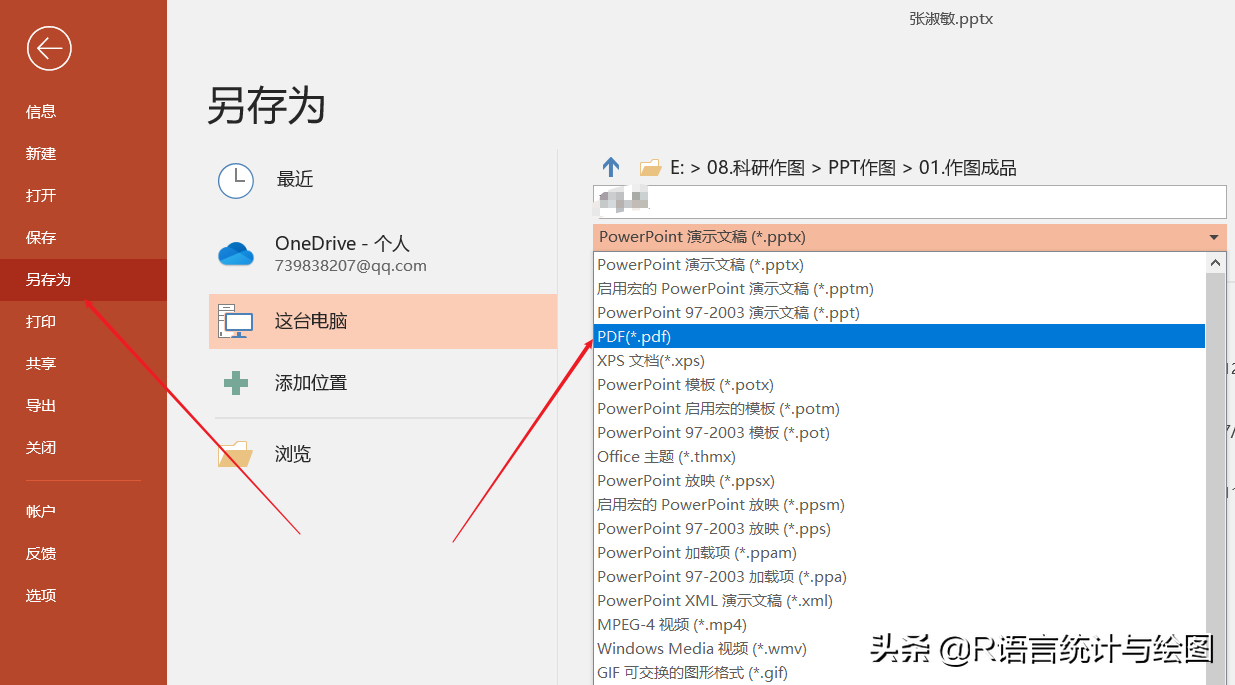The image size is (1235, 685).
Task: Open 选项 in the sidebar
Action: 41,596
